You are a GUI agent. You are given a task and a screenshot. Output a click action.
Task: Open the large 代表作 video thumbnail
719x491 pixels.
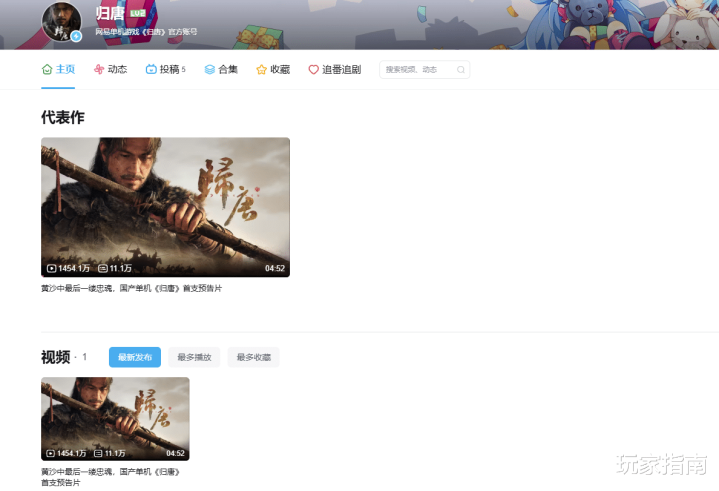tap(166, 207)
